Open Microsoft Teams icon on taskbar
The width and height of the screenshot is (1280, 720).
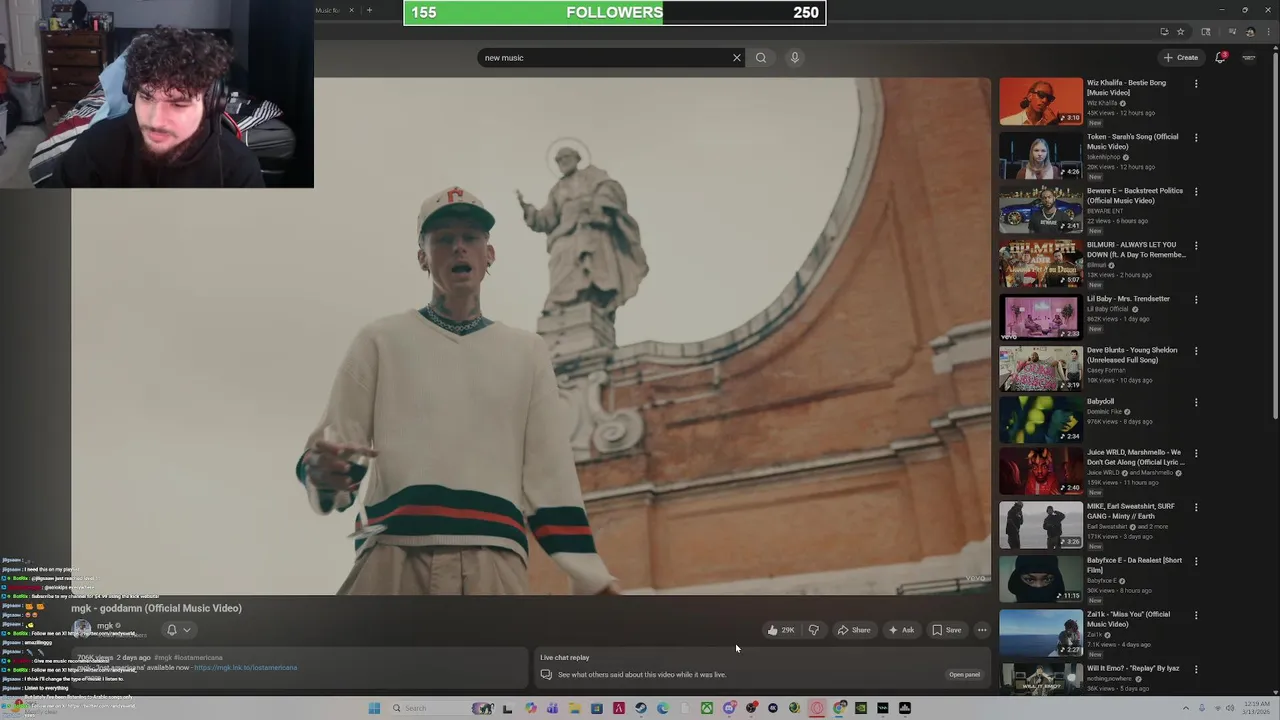[552, 708]
